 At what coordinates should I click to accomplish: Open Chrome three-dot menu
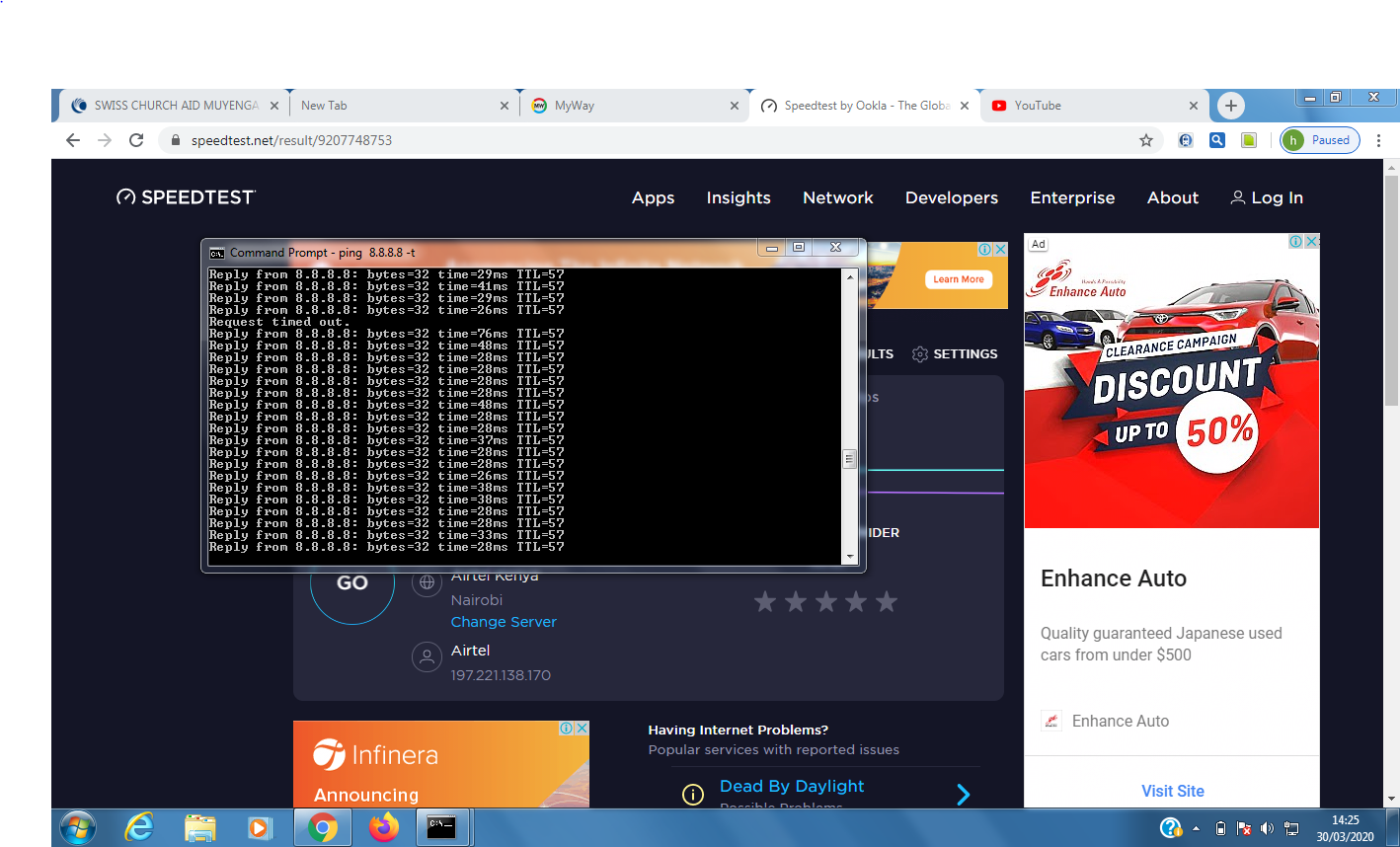pyautogui.click(x=1378, y=140)
